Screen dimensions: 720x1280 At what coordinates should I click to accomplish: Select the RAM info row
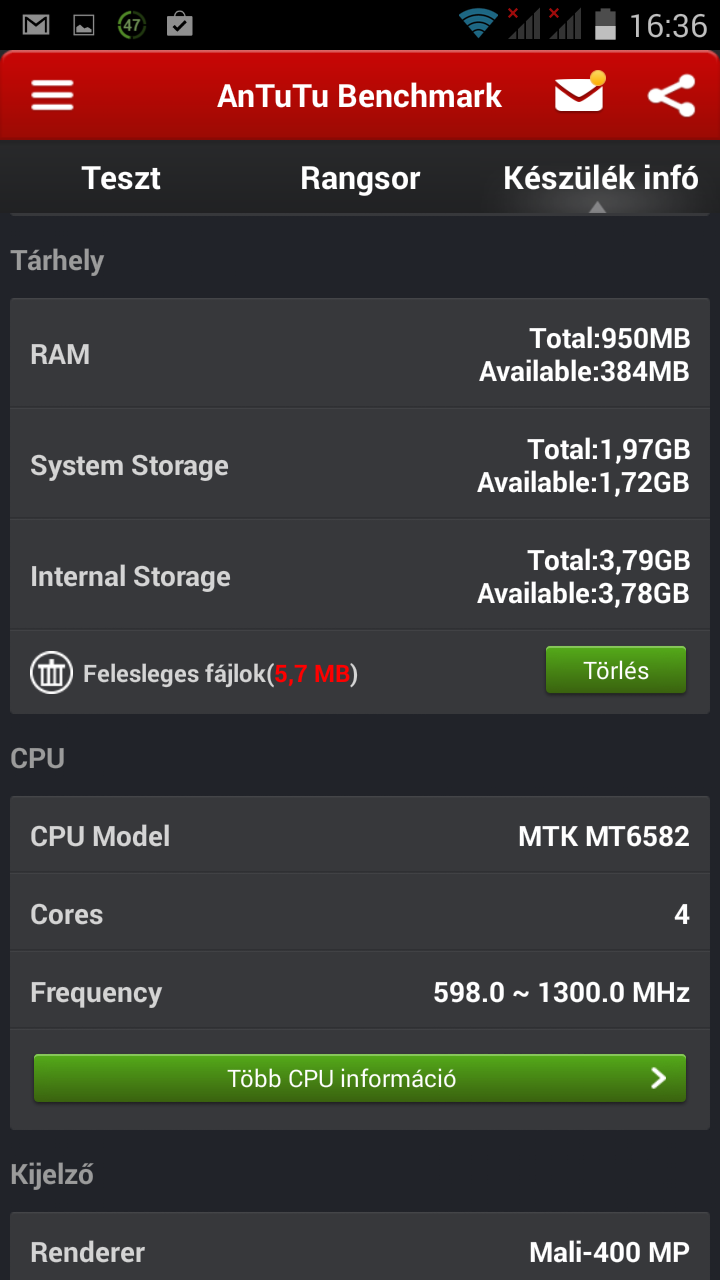pyautogui.click(x=360, y=353)
